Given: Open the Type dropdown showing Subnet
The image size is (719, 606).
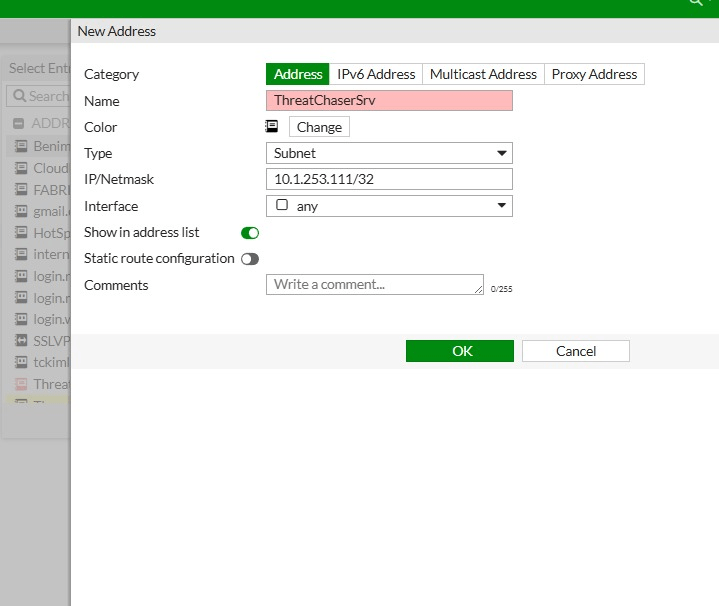Looking at the screenshot, I should 389,154.
